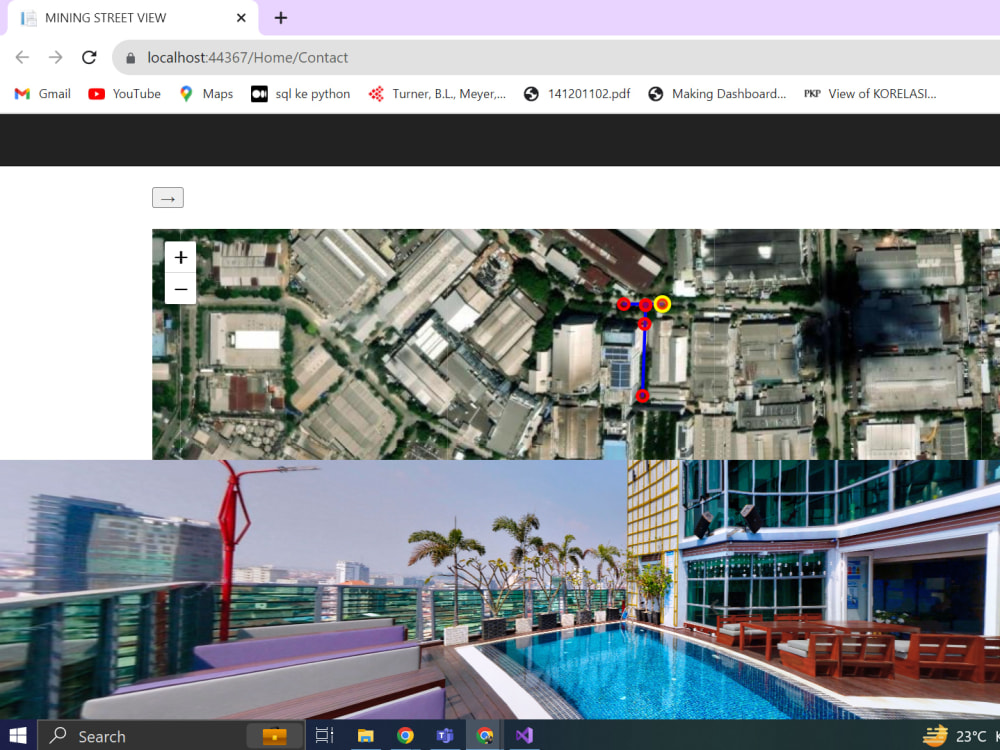Click the browser back arrow
Viewport: 1000px width, 750px height.
pos(22,57)
